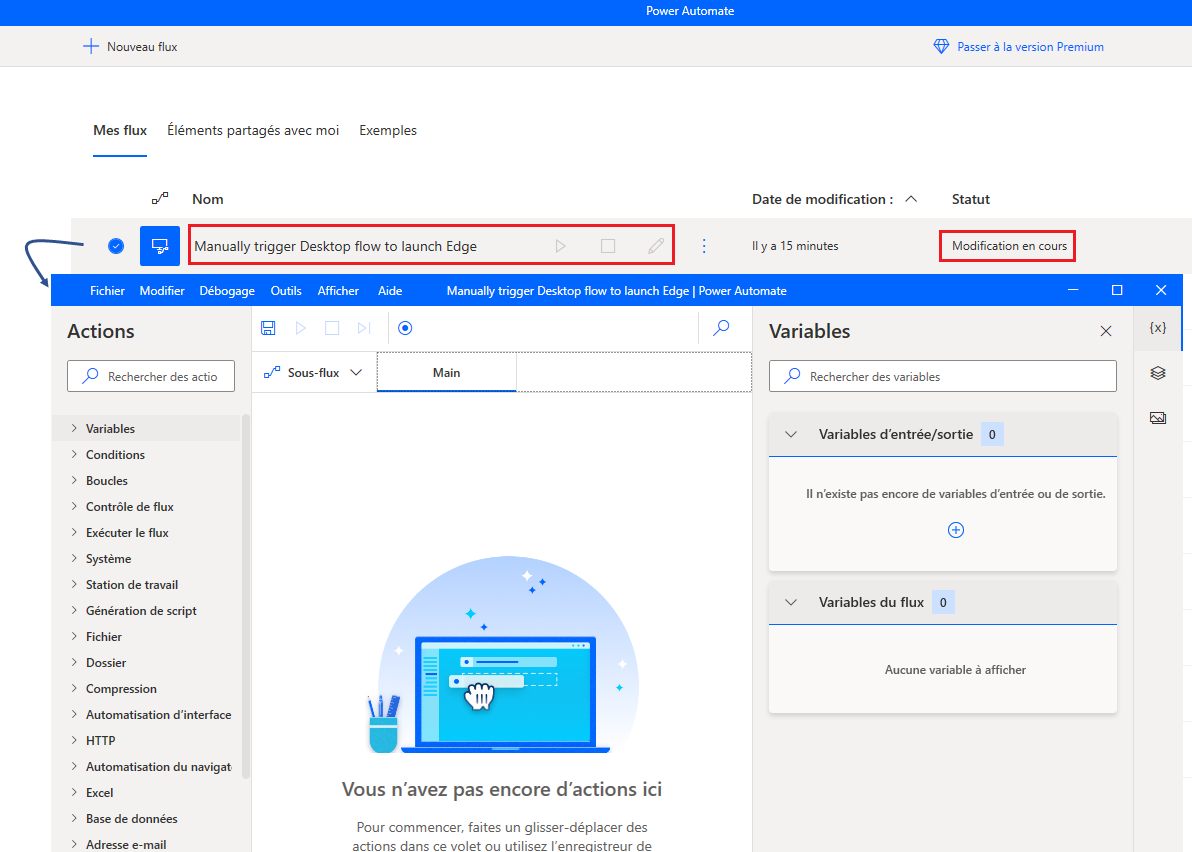
Task: Expand the Boucles actions group
Action: click(74, 480)
